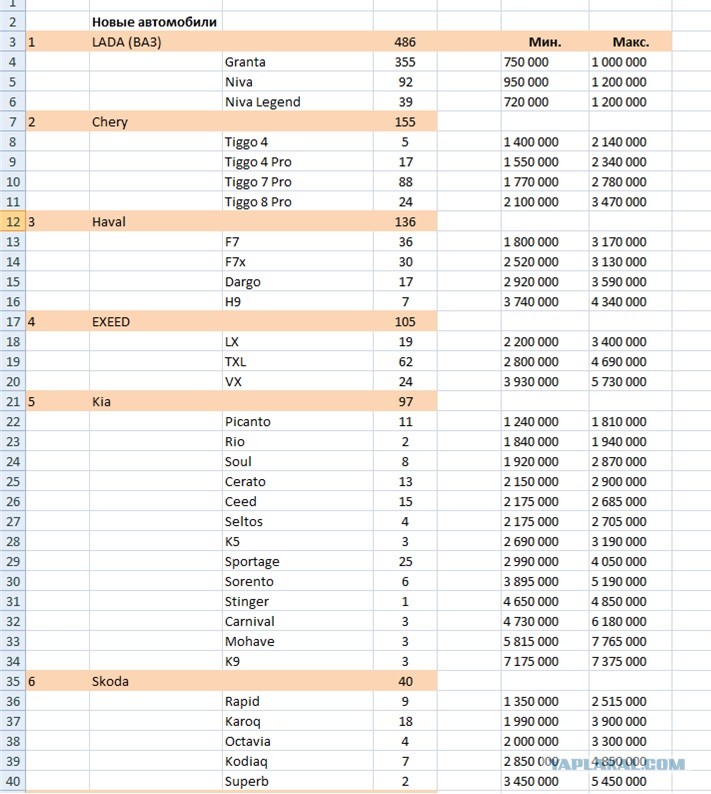
Task: Click the Kia brand cell
Action: pyautogui.click(x=155, y=402)
